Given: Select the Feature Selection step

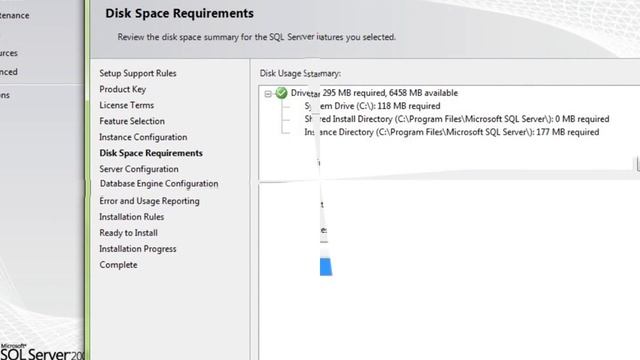Looking at the screenshot, I should pyautogui.click(x=132, y=121).
